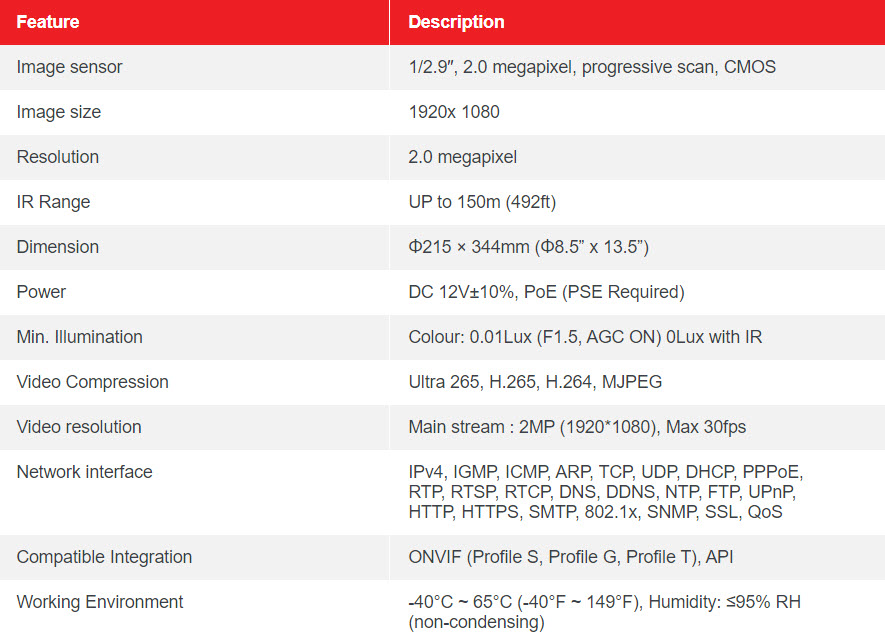Screen dimensions: 885x640
Task: Select the Power row label
Action: (41, 292)
